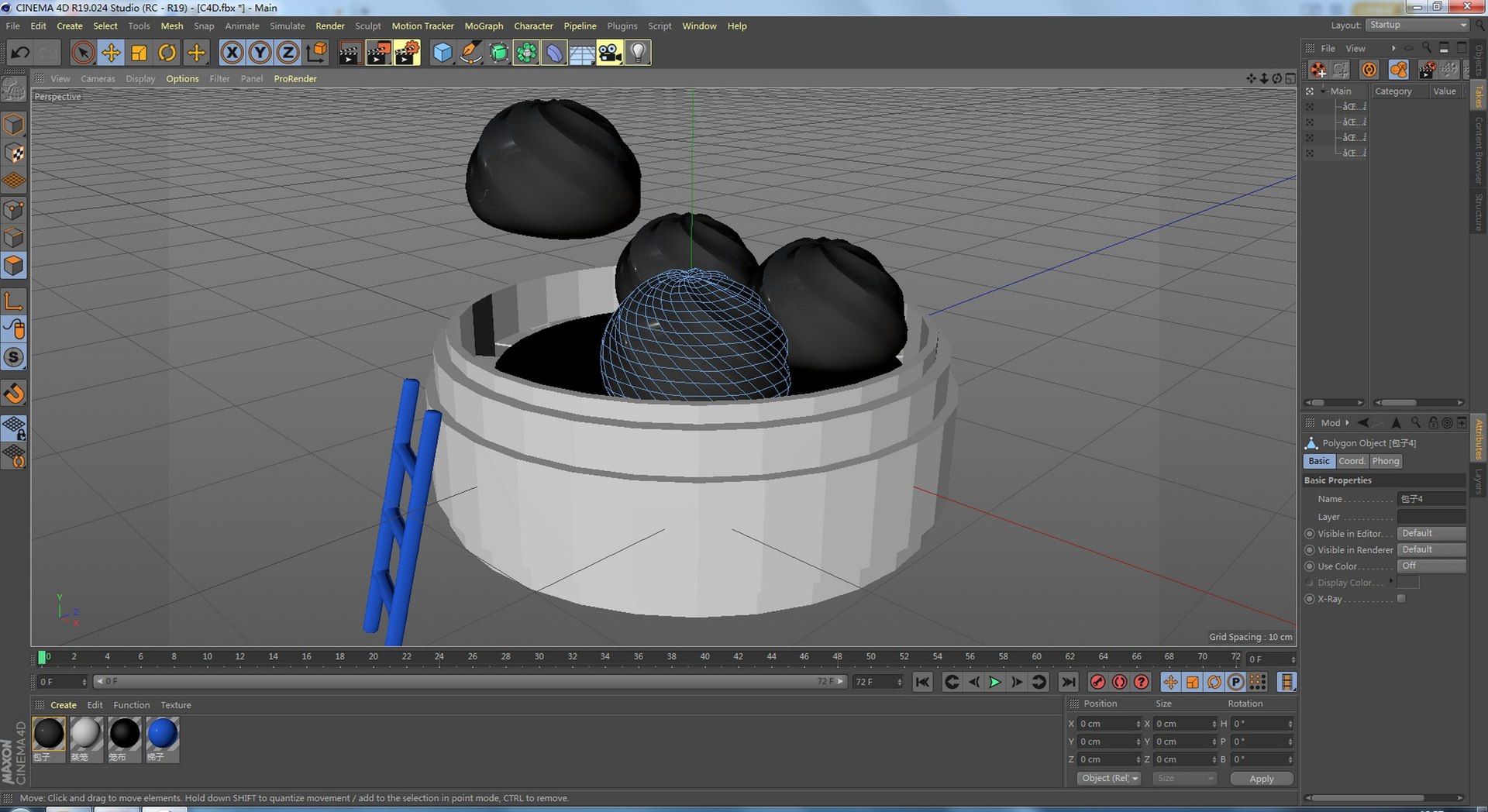
Task: Add a Cube primitive object
Action: (x=442, y=53)
